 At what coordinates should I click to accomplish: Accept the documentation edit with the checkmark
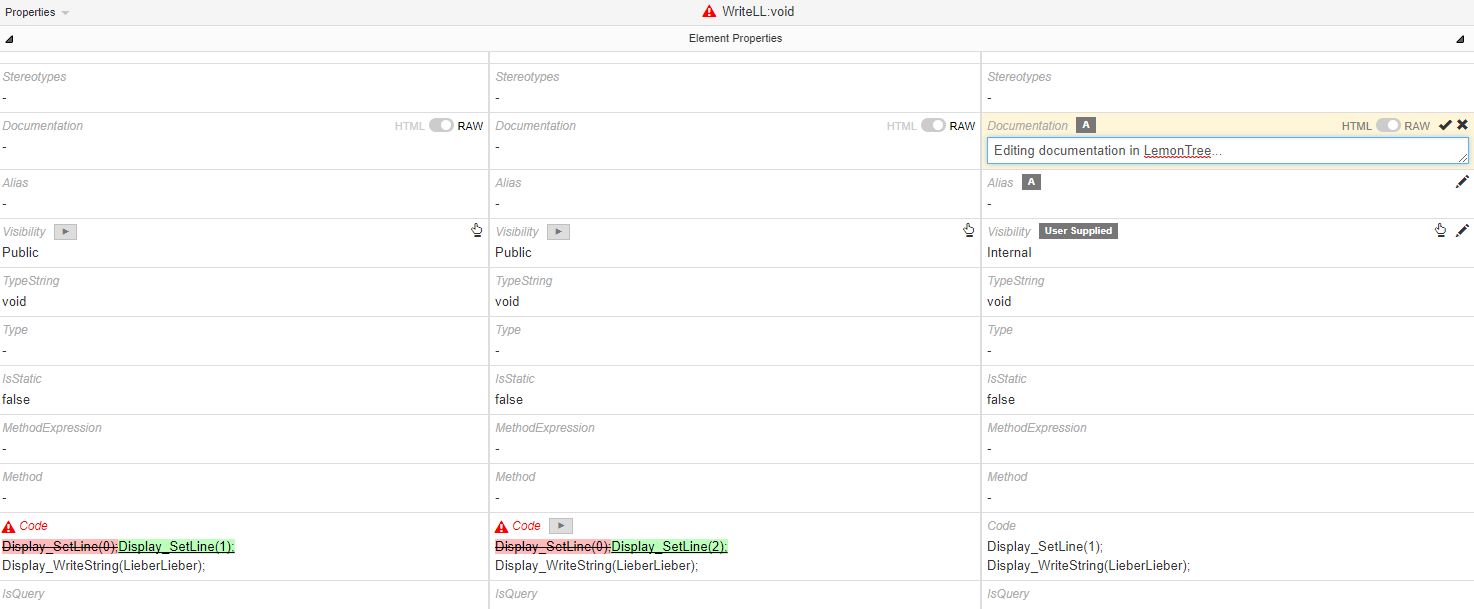pyautogui.click(x=1446, y=125)
